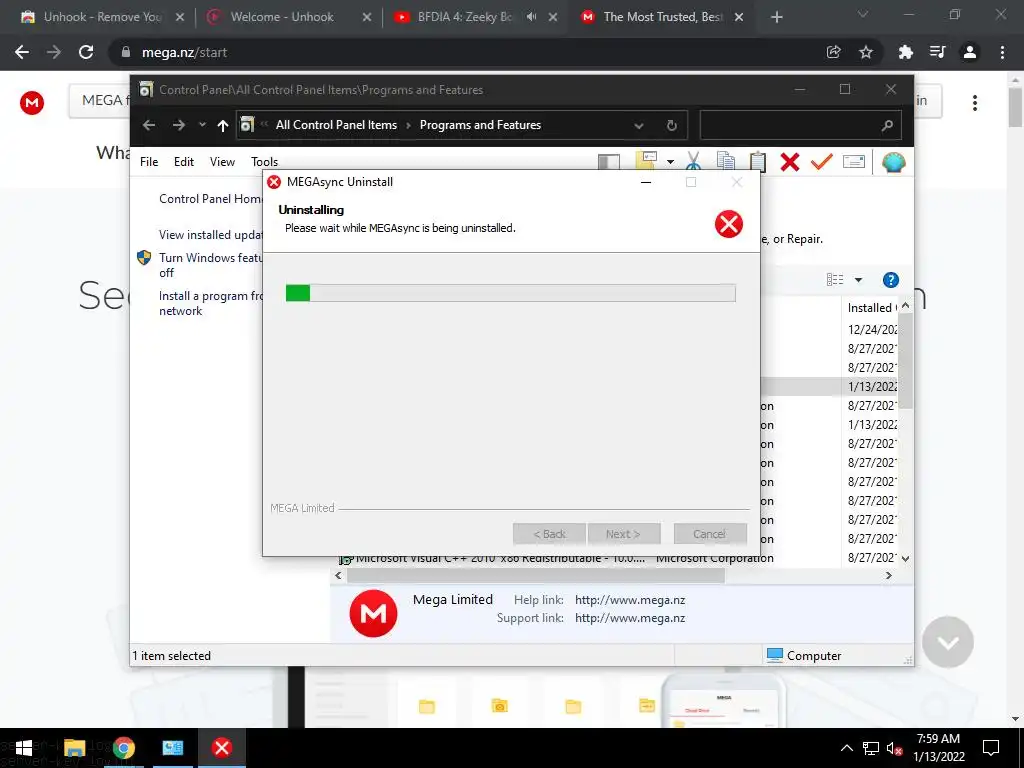Mute the BFDIA tab audio indicator
This screenshot has height=768, width=1024.
[532, 17]
